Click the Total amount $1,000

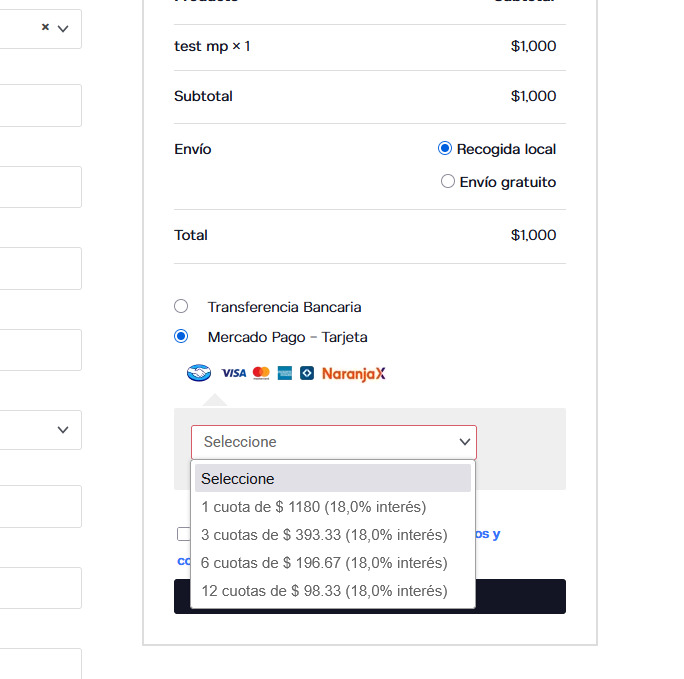(x=534, y=235)
